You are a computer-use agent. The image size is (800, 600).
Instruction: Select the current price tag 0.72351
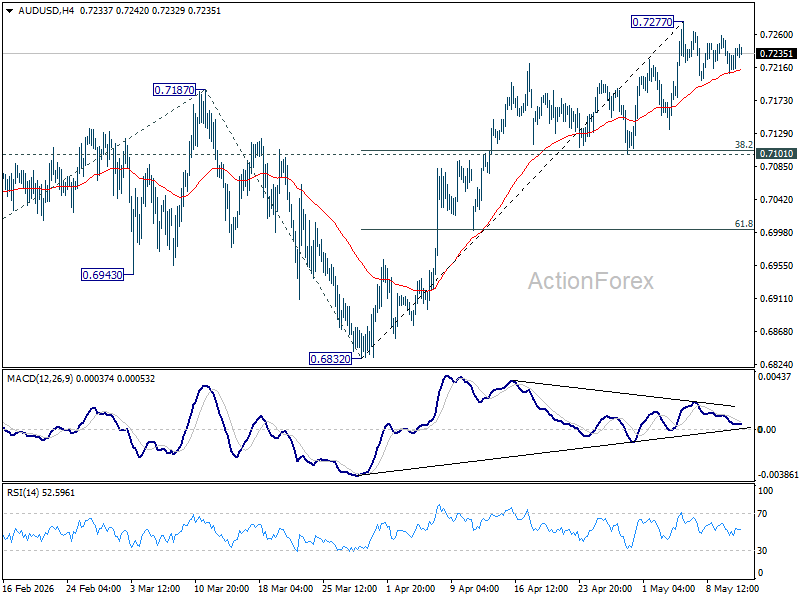776,54
